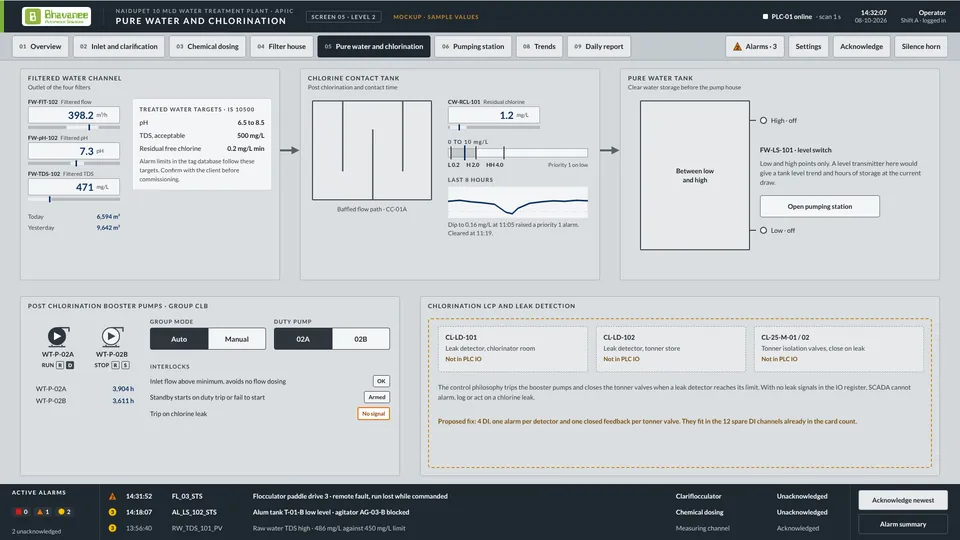Select the High level switch indicator
This screenshot has height=540, width=960.
763,121
